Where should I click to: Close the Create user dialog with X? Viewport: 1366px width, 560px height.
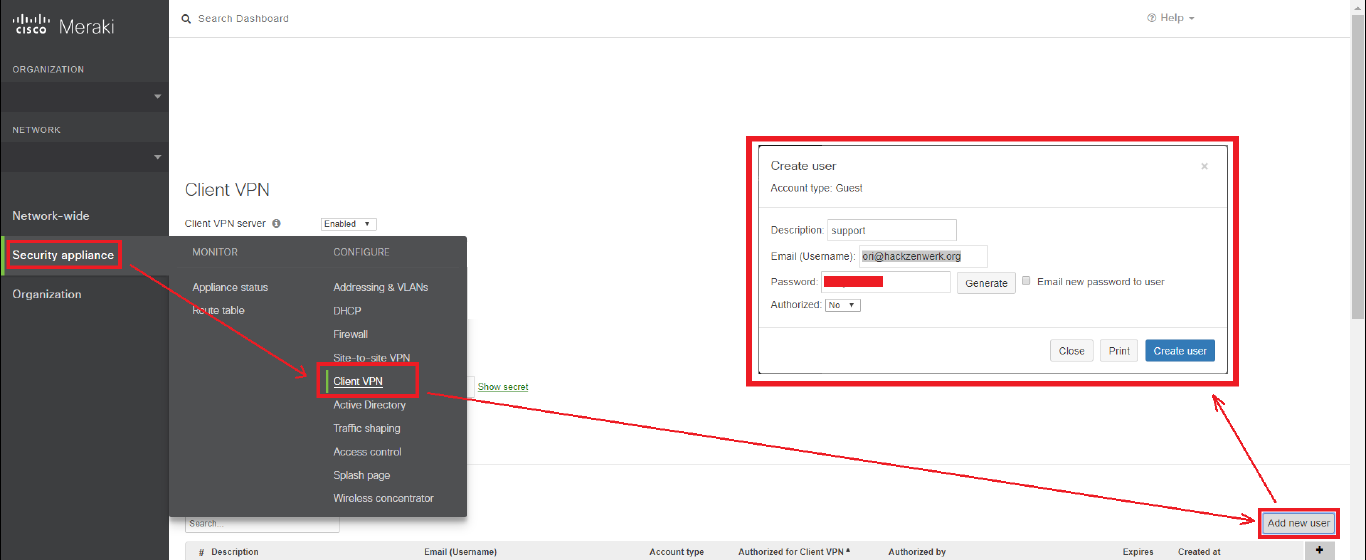point(1204,166)
